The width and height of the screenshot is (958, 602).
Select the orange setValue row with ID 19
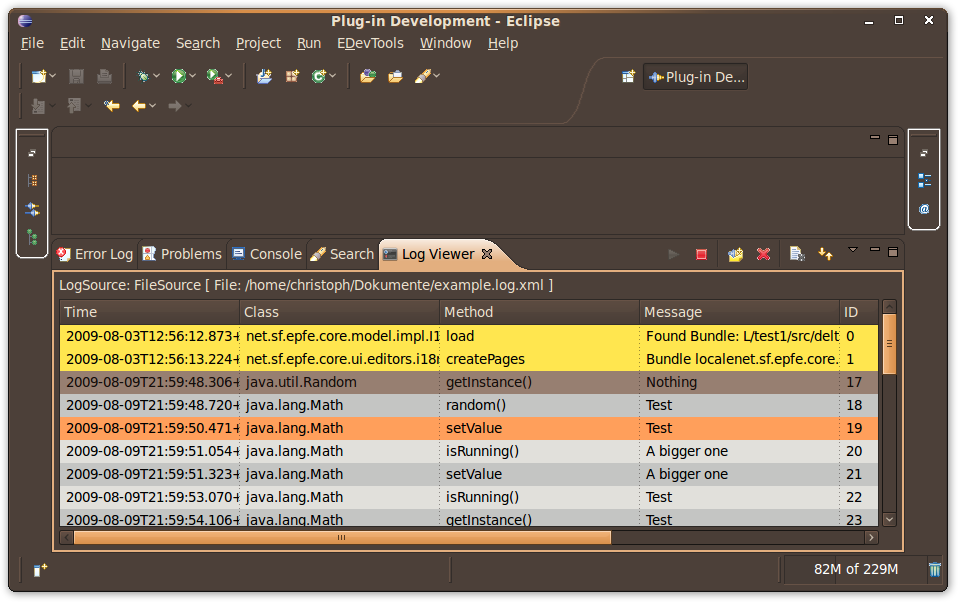click(x=469, y=428)
